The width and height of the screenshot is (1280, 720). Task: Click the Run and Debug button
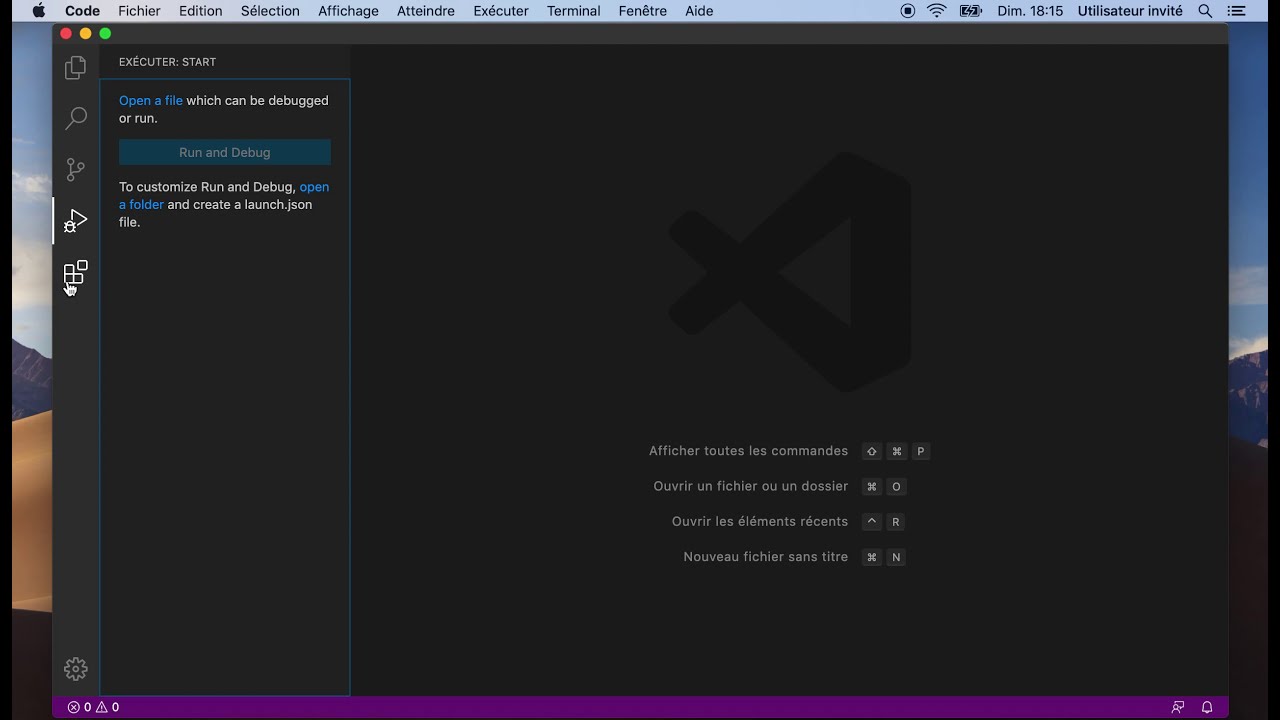click(x=225, y=152)
